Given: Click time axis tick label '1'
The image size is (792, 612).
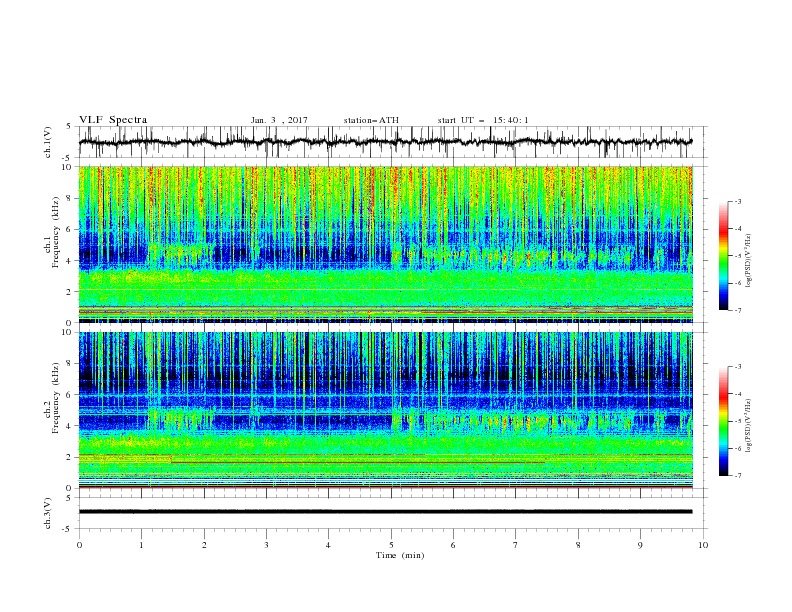Looking at the screenshot, I should 142,545.
